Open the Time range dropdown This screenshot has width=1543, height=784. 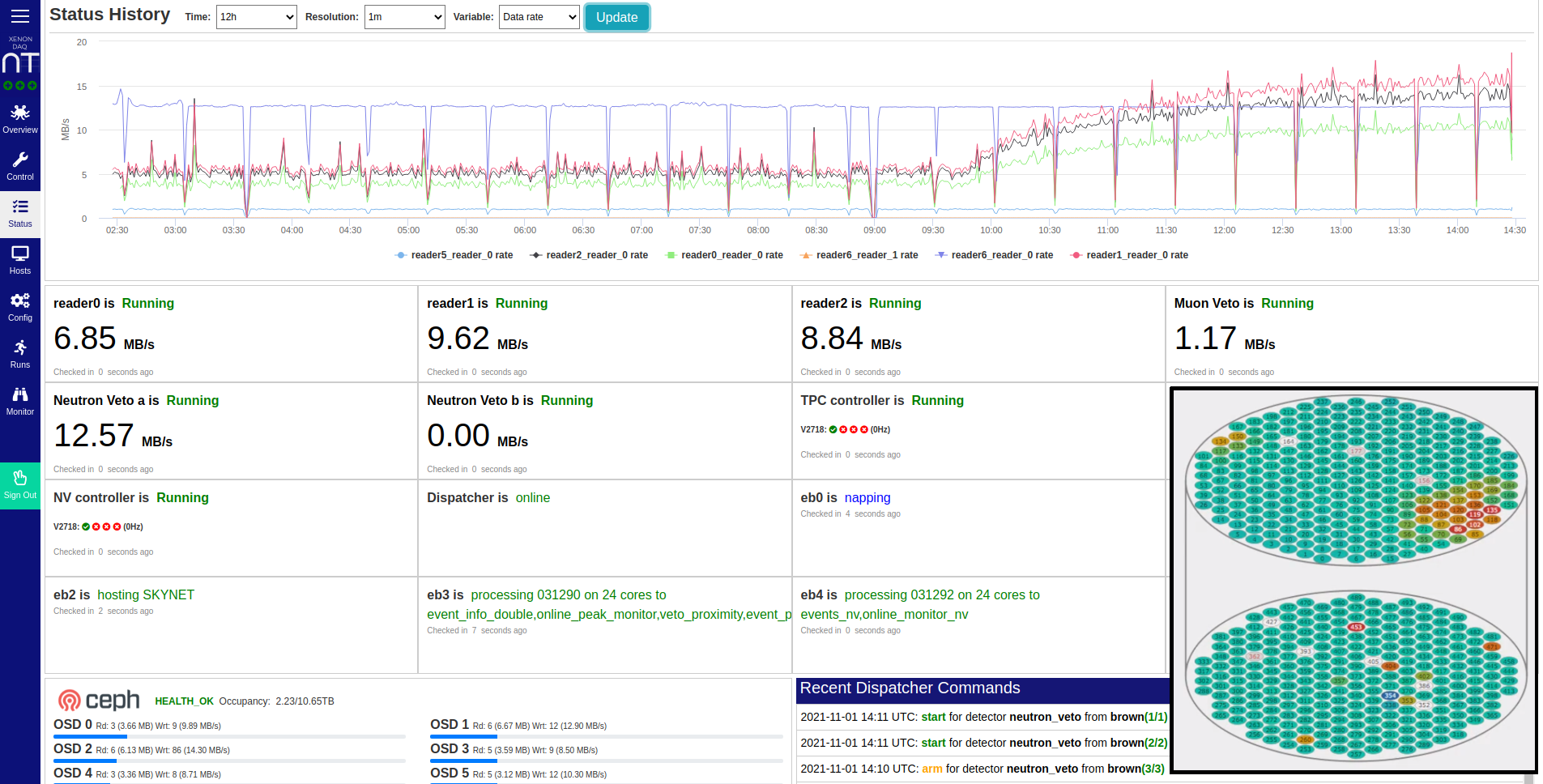256,17
